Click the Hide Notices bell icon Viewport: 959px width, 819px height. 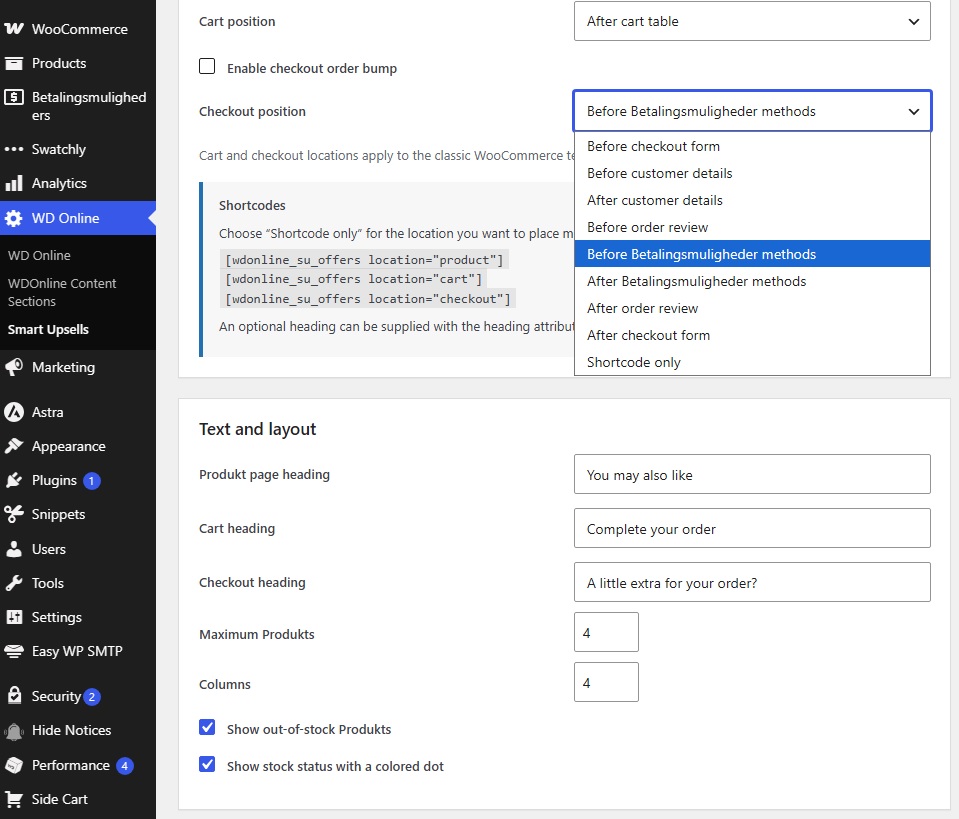(x=13, y=730)
